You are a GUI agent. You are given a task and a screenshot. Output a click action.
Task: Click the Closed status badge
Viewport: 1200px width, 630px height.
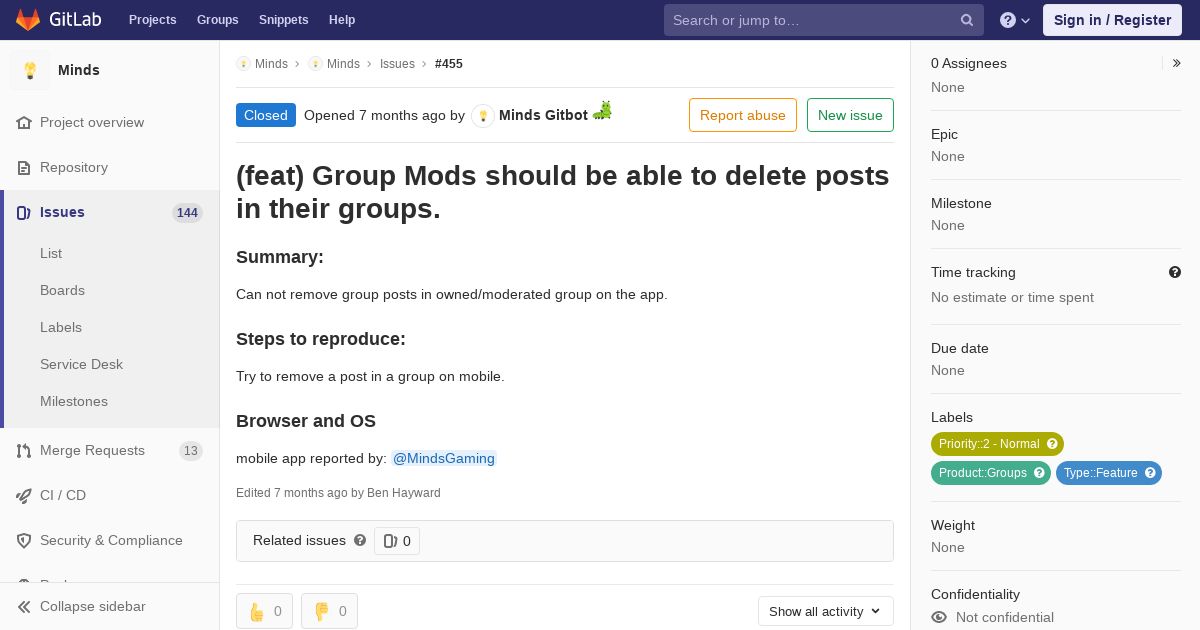coord(266,115)
